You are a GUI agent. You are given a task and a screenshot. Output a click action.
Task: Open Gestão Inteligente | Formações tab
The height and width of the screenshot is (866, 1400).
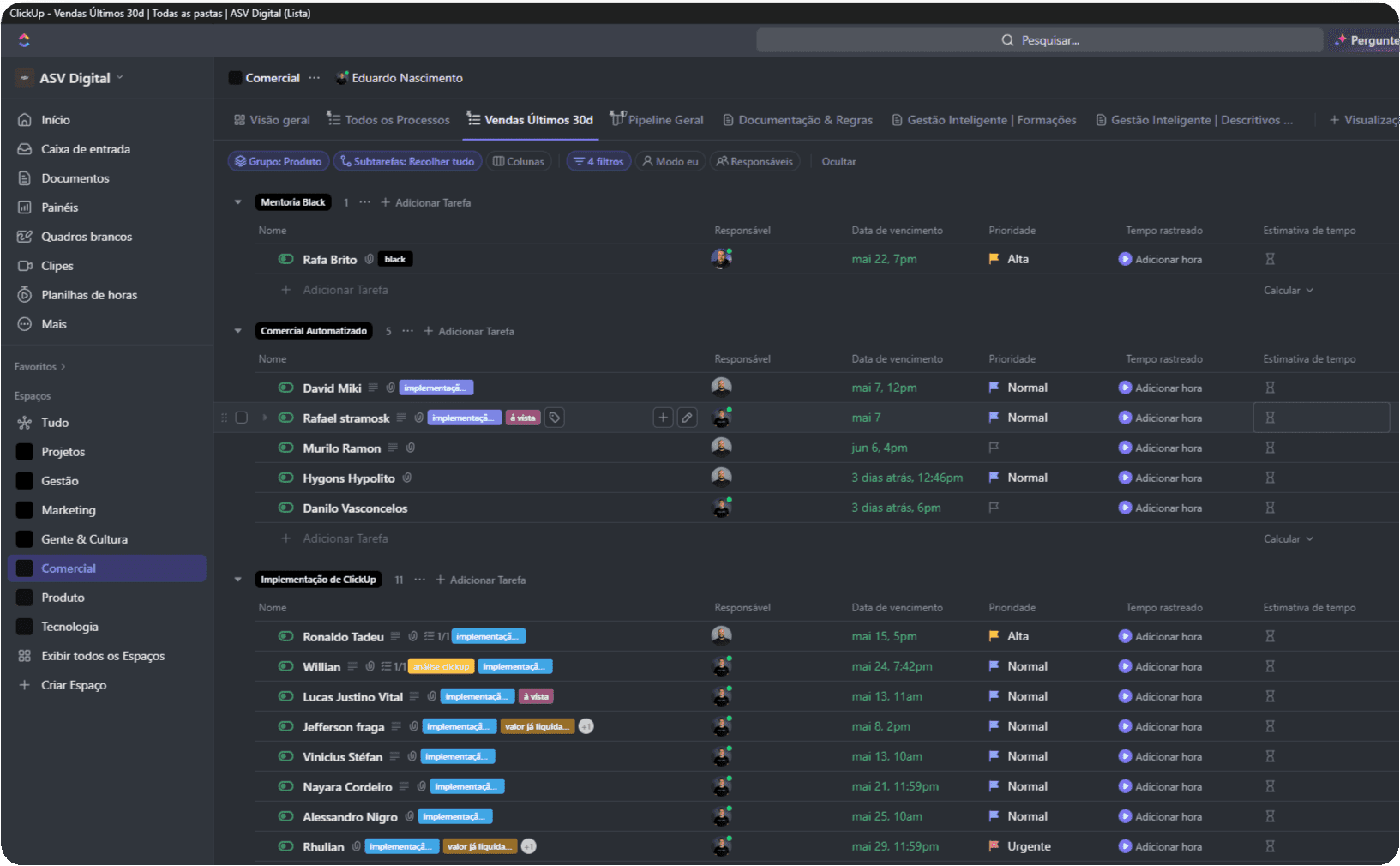(x=983, y=120)
